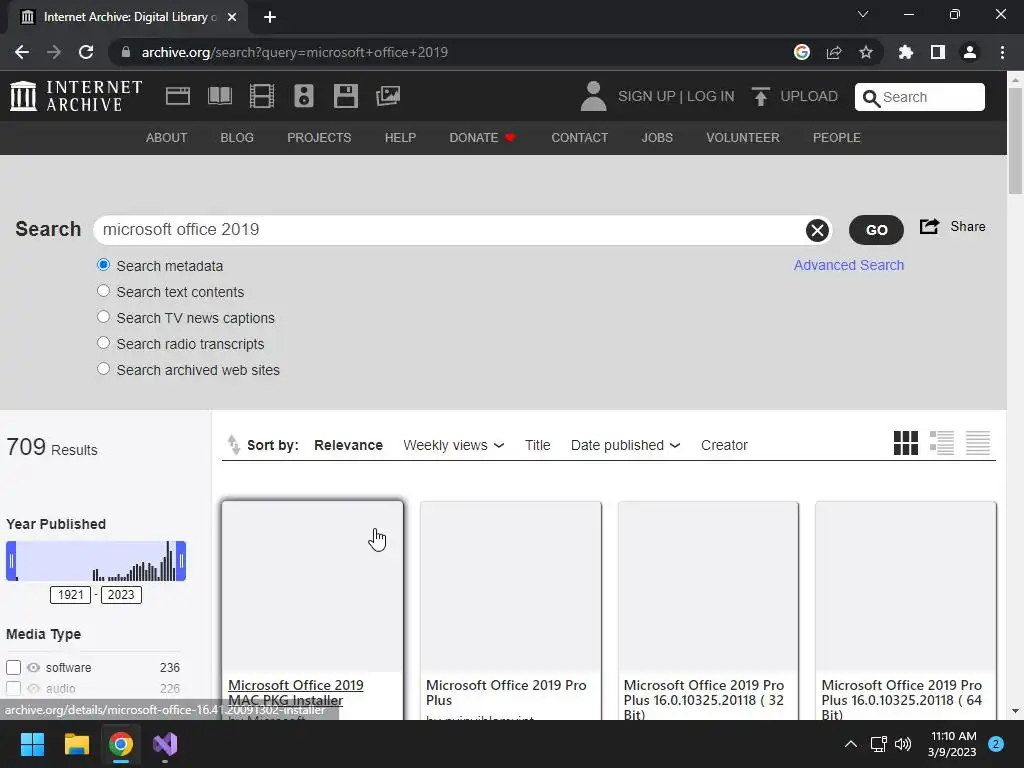Open the Advanced Search link
This screenshot has height=768, width=1024.
click(x=848, y=265)
